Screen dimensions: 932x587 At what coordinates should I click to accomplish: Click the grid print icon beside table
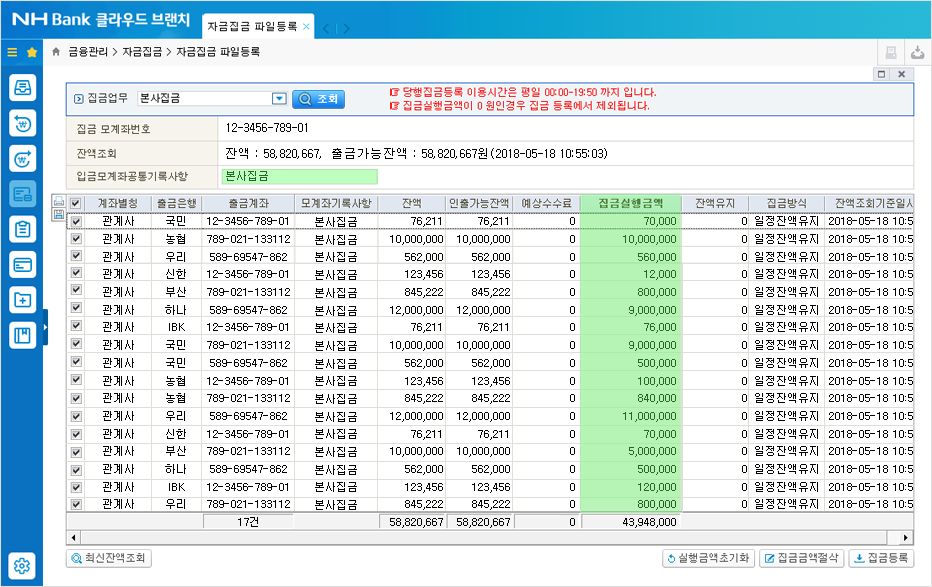click(59, 202)
